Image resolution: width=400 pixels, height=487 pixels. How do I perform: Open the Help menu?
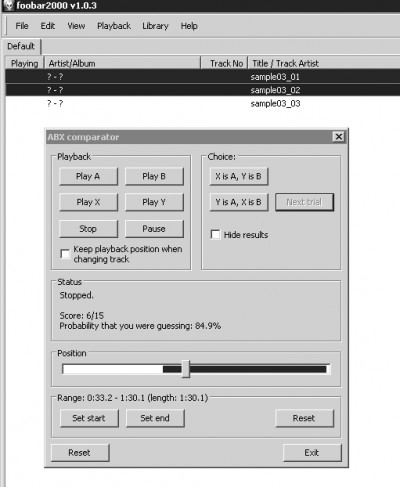coord(189,26)
